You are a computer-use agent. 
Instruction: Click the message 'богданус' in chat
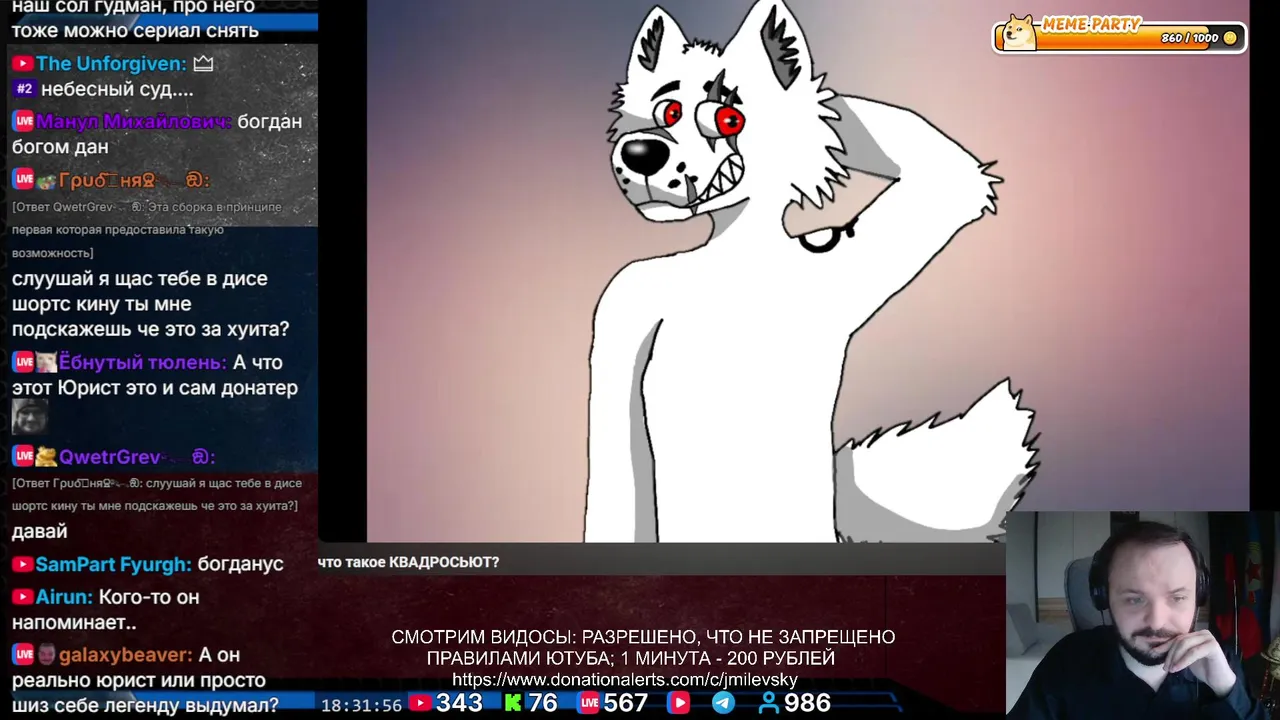(240, 565)
